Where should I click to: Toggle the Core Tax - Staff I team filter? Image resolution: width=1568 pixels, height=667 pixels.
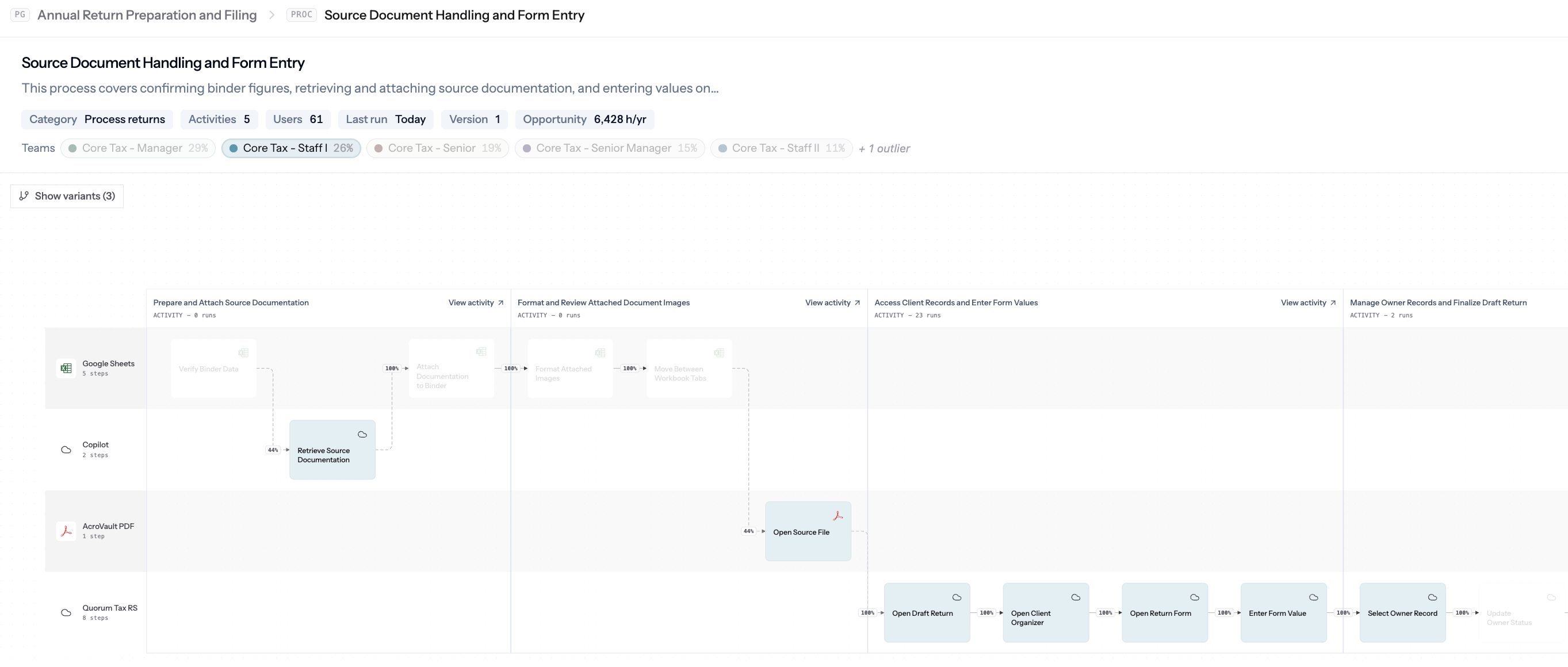[x=291, y=148]
